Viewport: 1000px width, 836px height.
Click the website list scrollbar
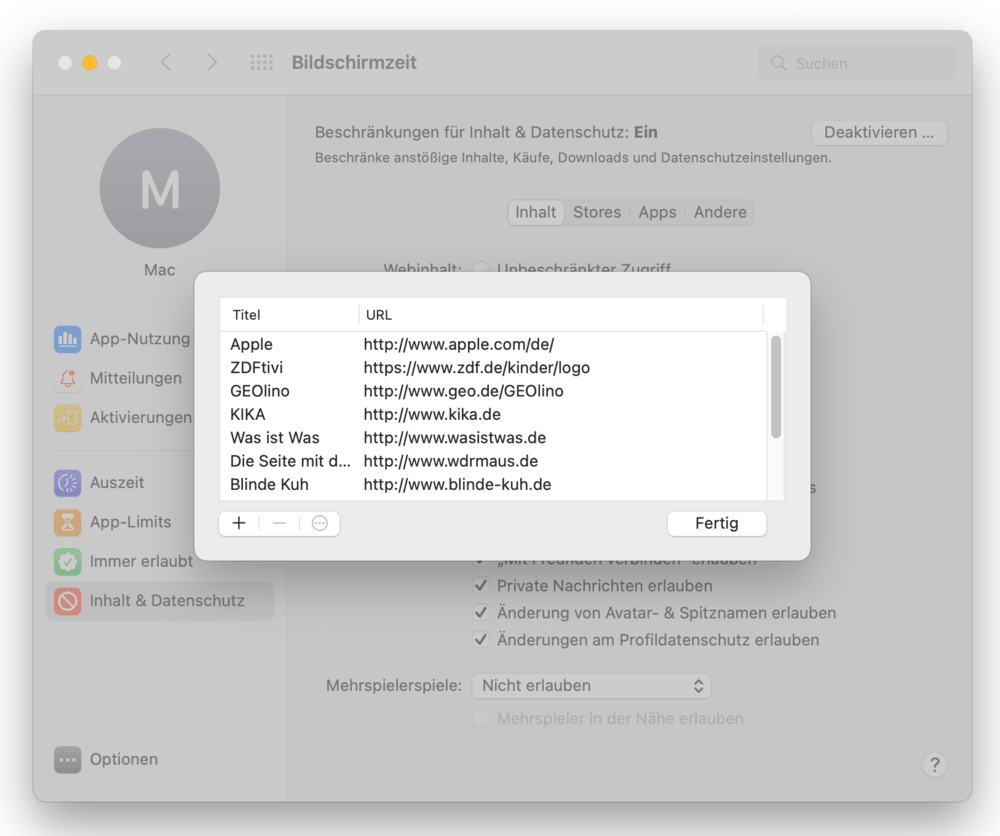pyautogui.click(x=776, y=388)
